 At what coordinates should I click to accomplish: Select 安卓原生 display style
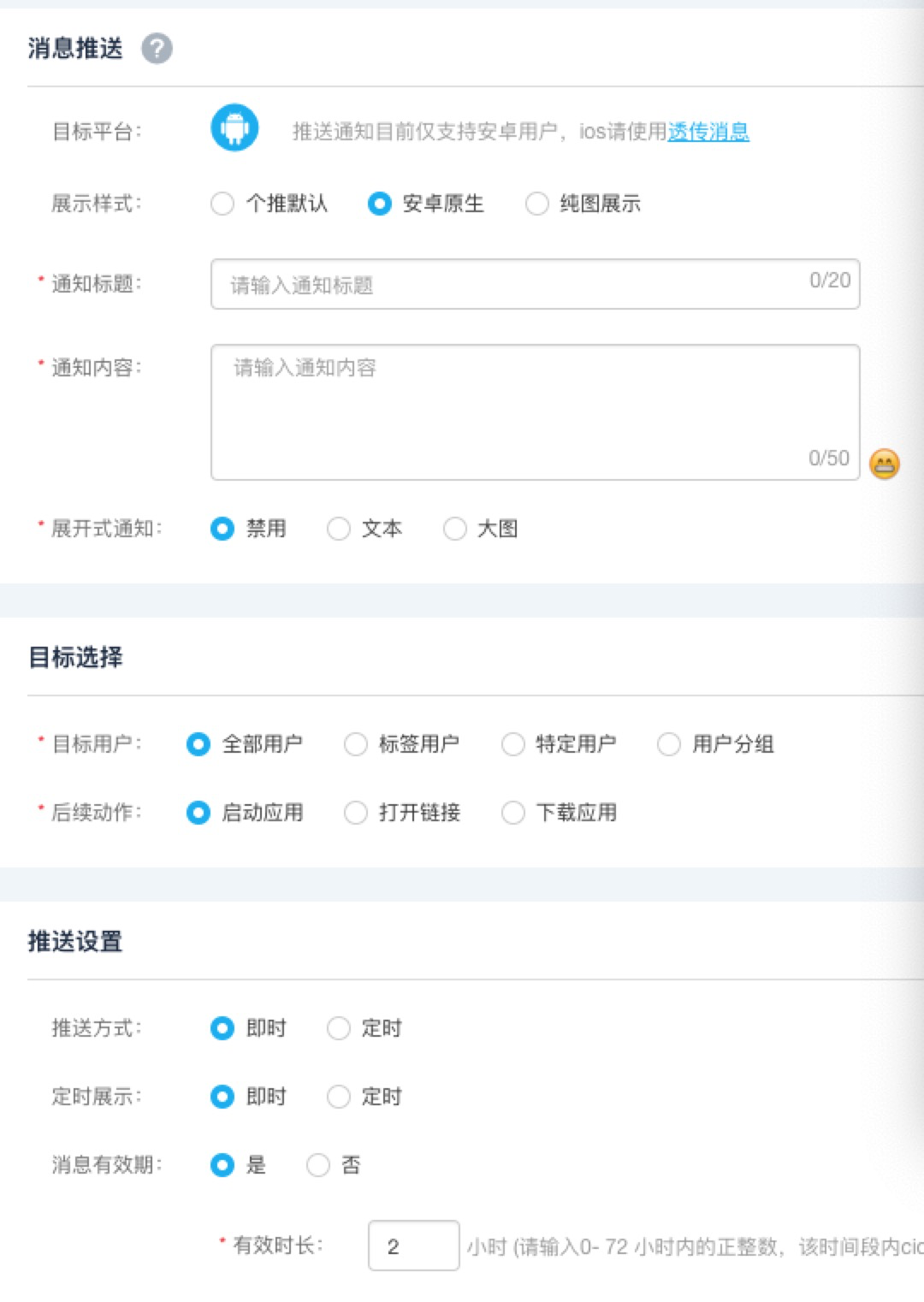(379, 204)
